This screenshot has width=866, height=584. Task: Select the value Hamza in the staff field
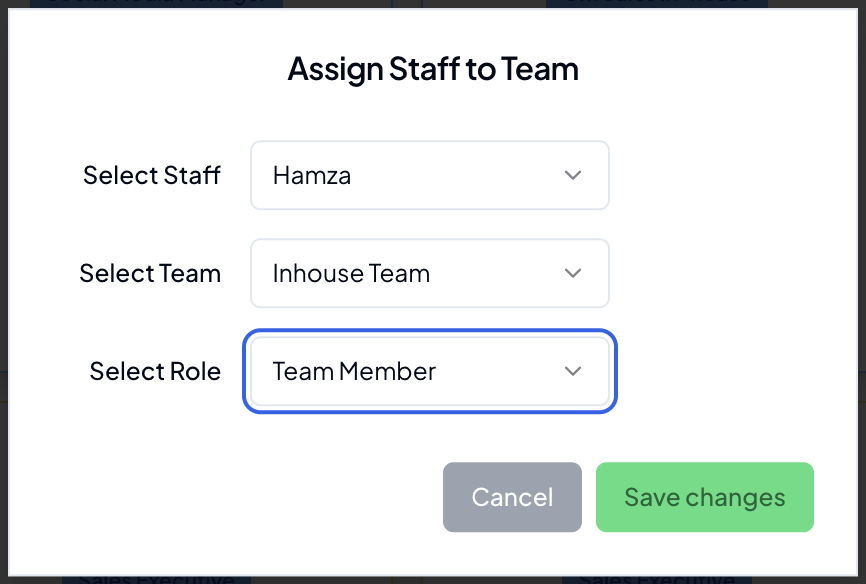pos(310,175)
